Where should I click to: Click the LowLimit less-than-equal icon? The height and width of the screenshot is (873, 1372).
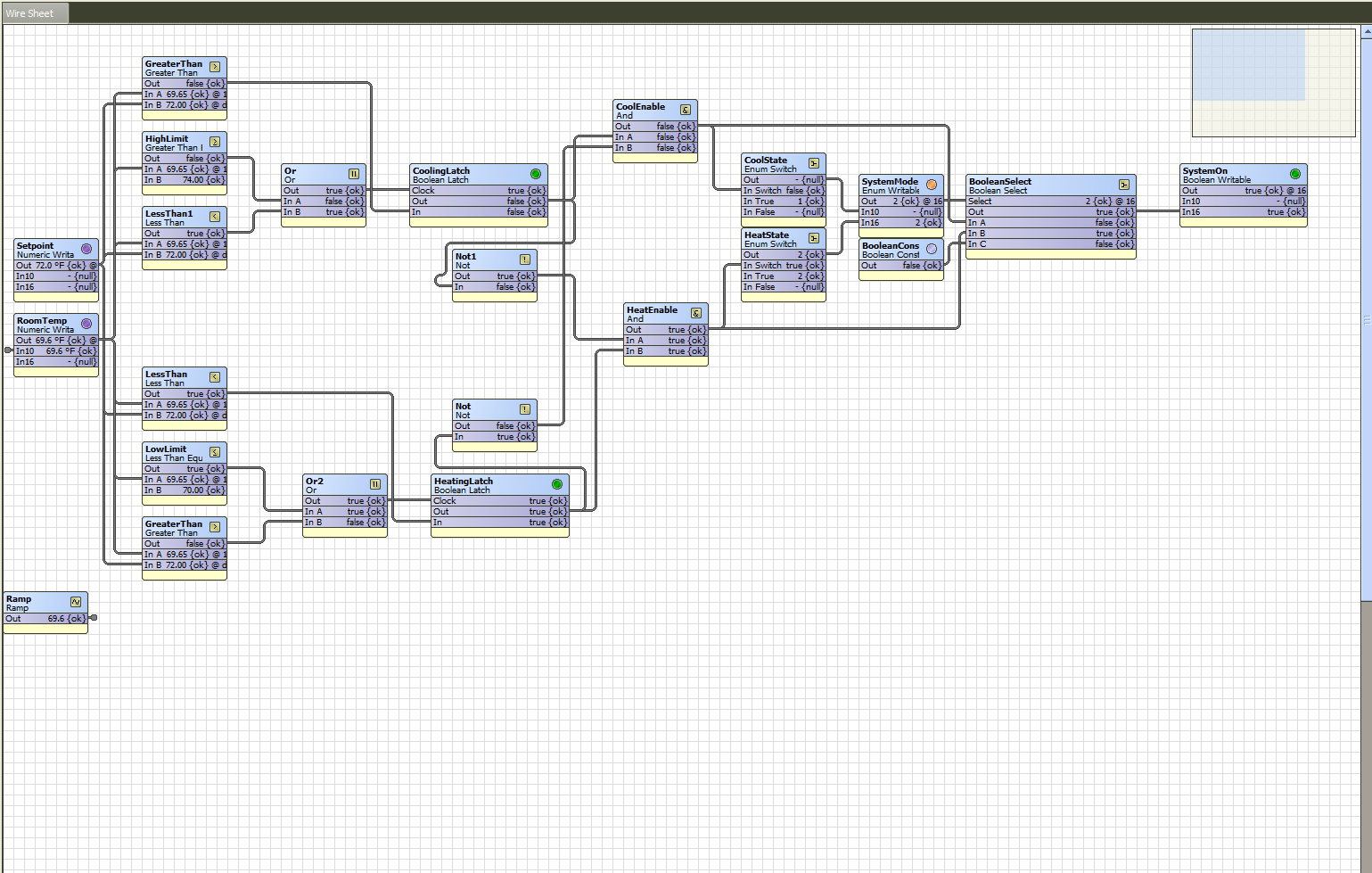point(215,452)
